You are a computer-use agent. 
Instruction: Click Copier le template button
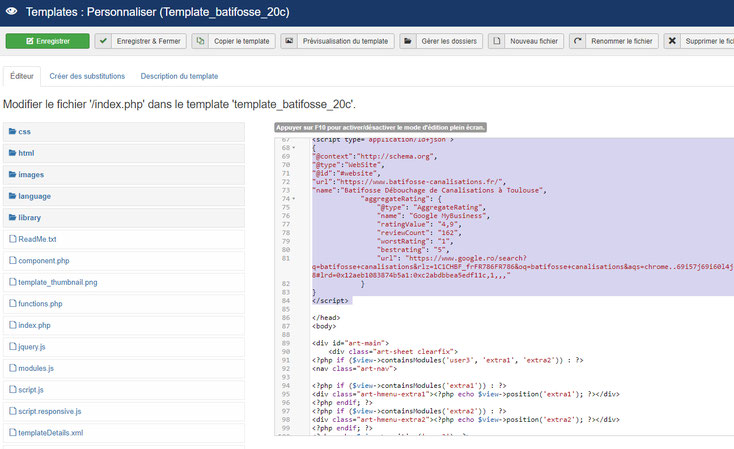pyautogui.click(x=233, y=41)
